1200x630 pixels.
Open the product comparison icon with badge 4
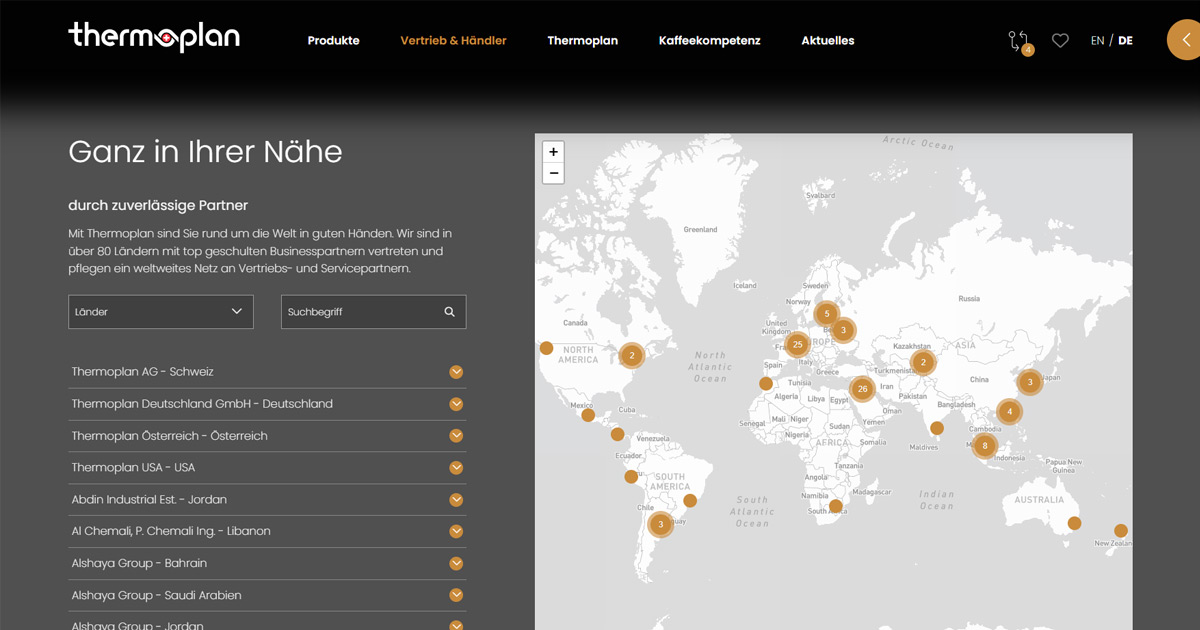click(1020, 42)
